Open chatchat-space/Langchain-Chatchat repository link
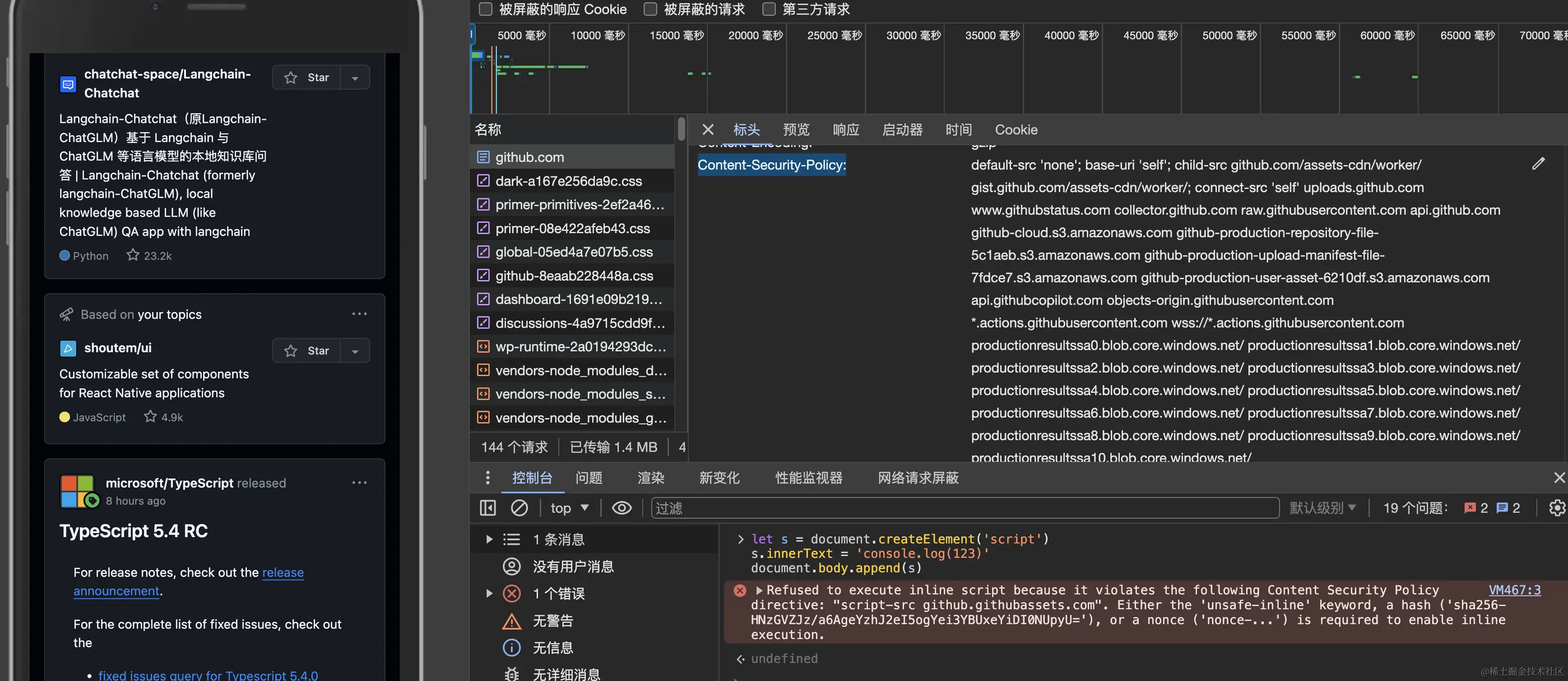This screenshot has width=1568, height=681. point(167,83)
